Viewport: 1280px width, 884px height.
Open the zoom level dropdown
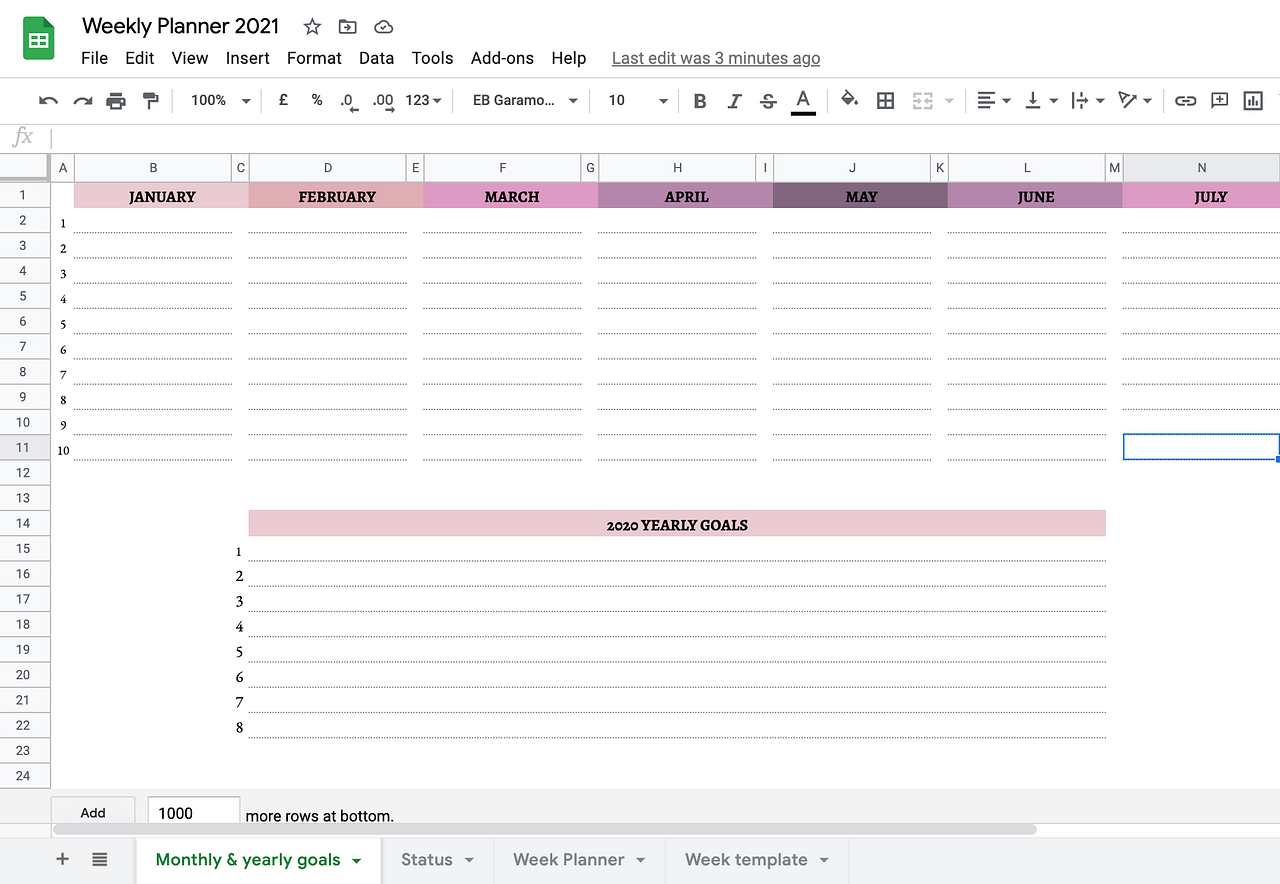pos(218,100)
